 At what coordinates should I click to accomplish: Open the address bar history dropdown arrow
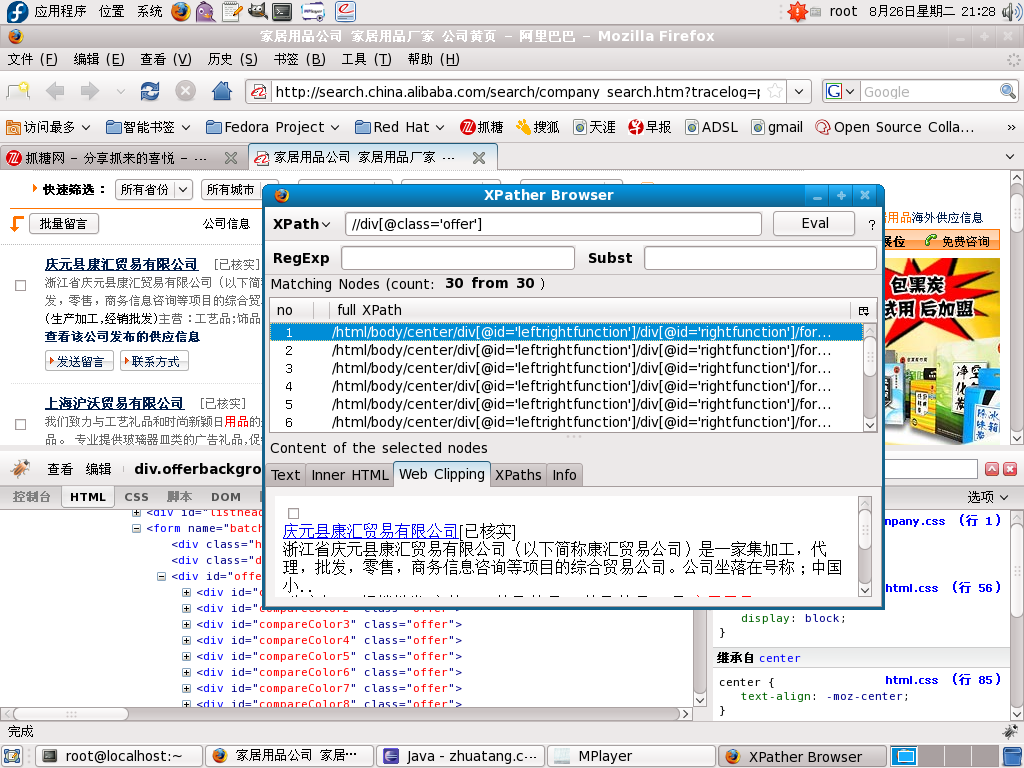click(x=799, y=91)
